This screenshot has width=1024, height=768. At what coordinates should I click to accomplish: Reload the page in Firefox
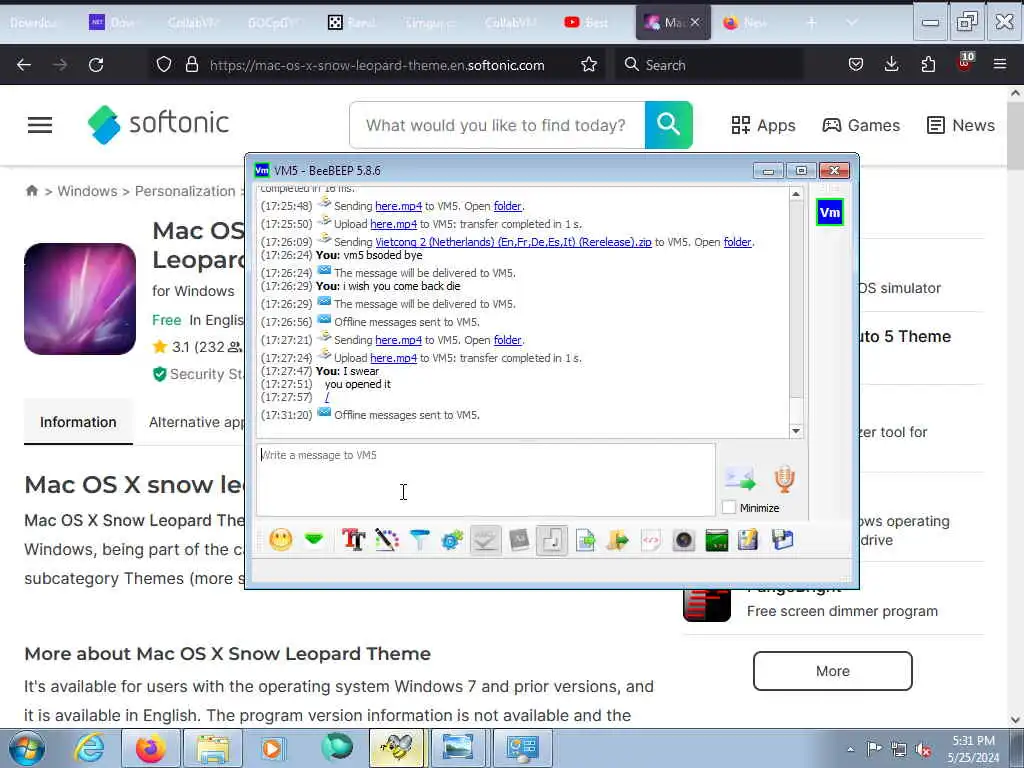click(x=96, y=65)
